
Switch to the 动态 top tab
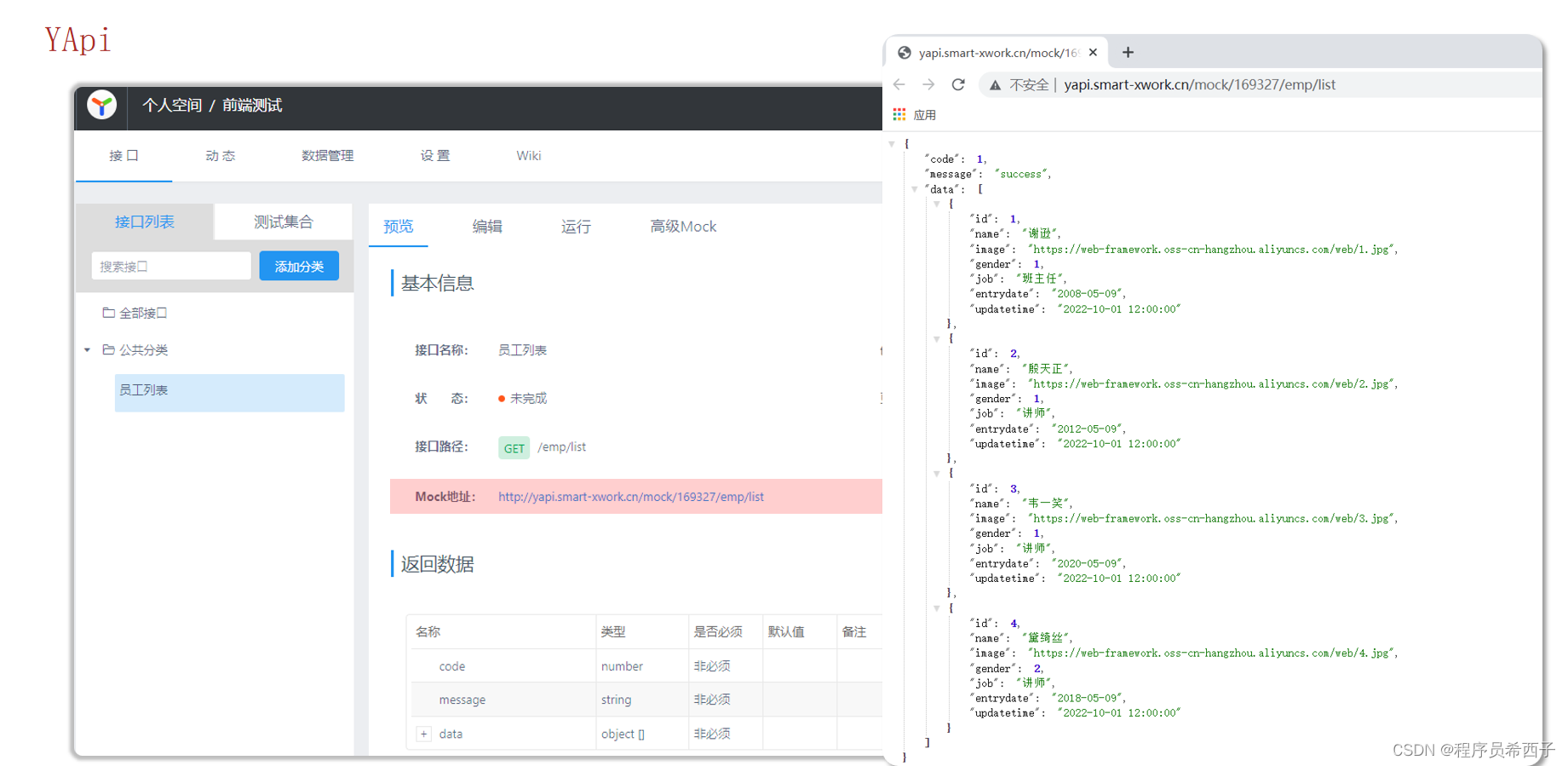pyautogui.click(x=220, y=156)
